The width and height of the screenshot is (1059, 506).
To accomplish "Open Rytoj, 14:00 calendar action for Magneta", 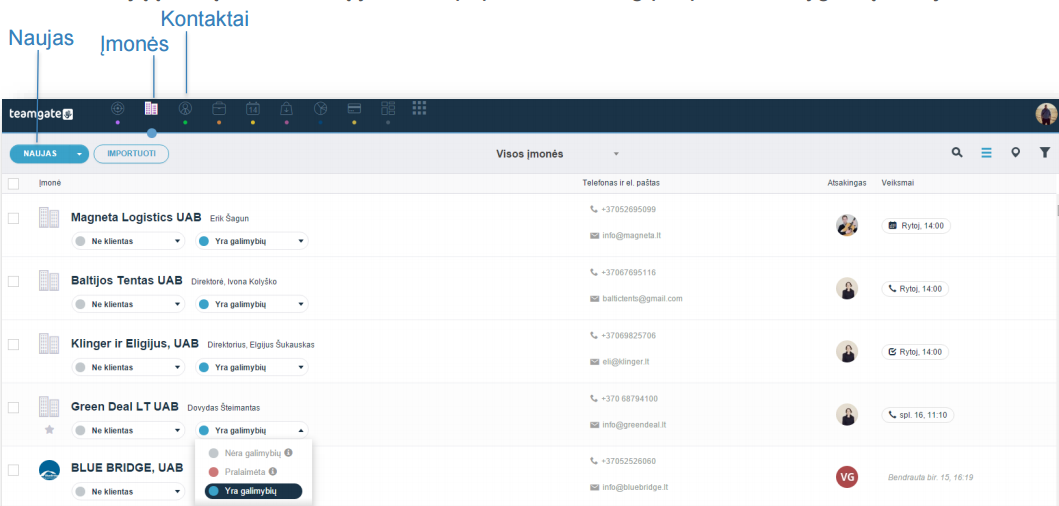I will pos(916,226).
